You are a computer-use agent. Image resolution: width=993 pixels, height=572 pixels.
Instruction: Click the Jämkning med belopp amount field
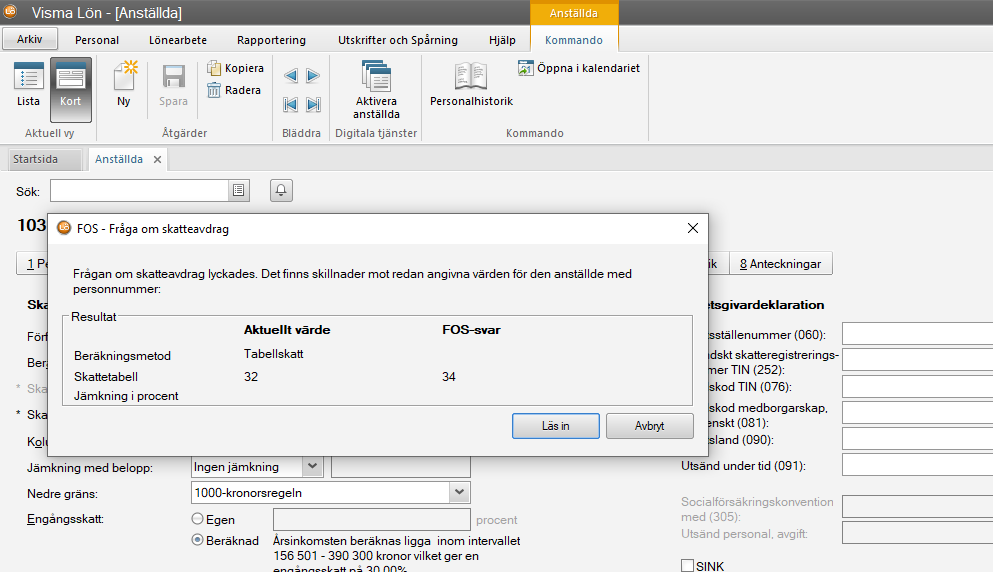click(401, 467)
